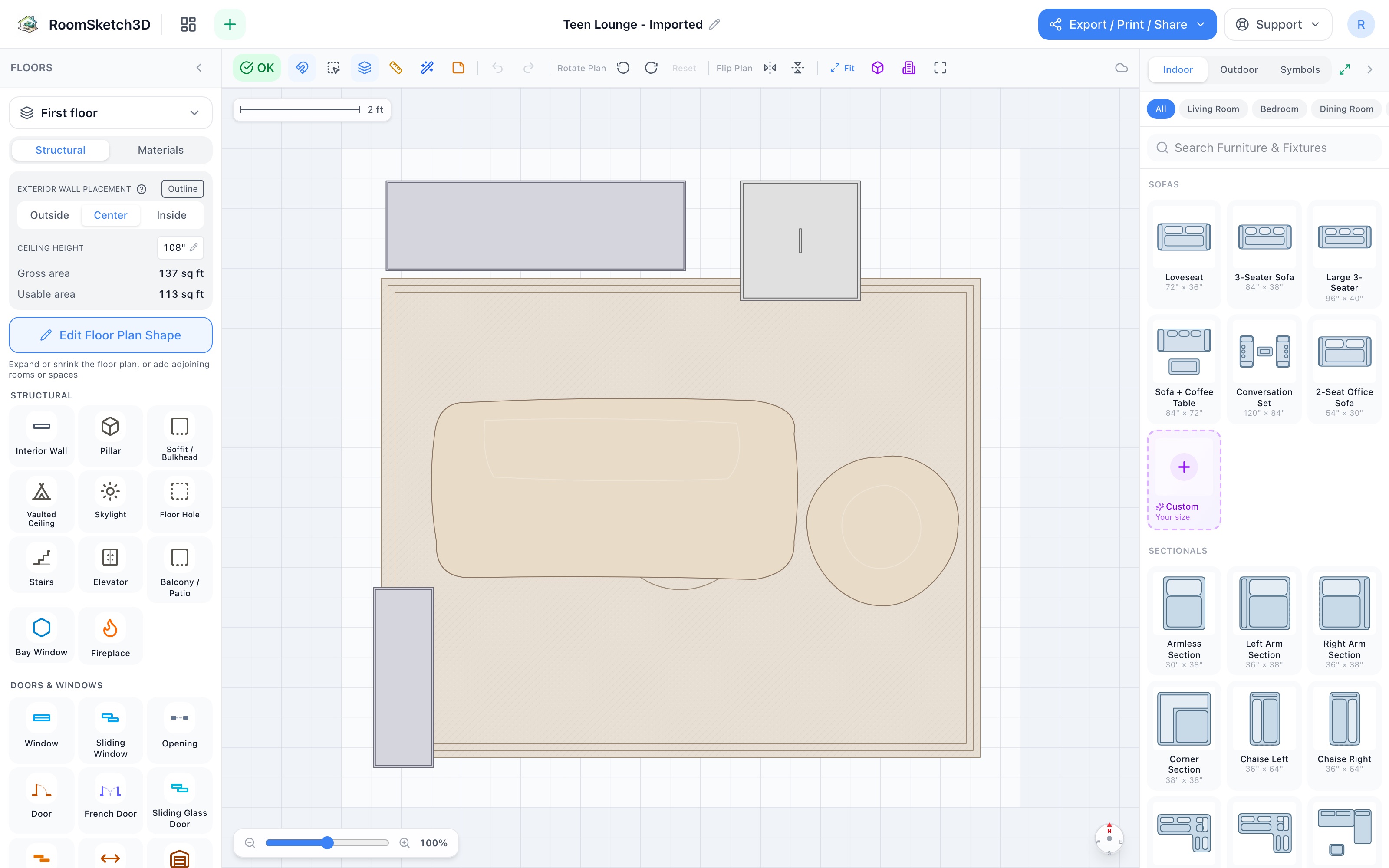The width and height of the screenshot is (1389, 868).
Task: Switch to the Outdoor tab
Action: (x=1239, y=69)
